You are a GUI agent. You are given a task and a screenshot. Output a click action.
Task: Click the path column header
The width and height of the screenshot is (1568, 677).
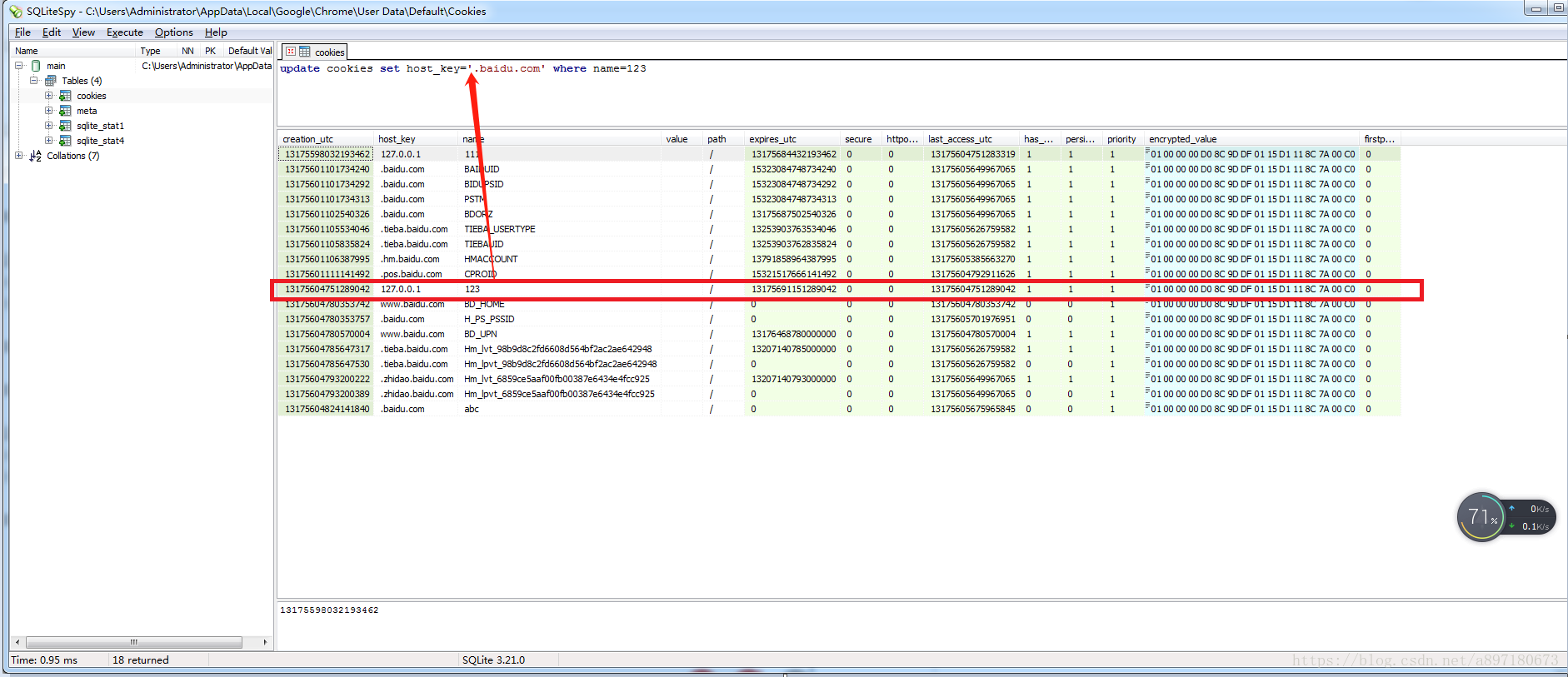coord(724,139)
